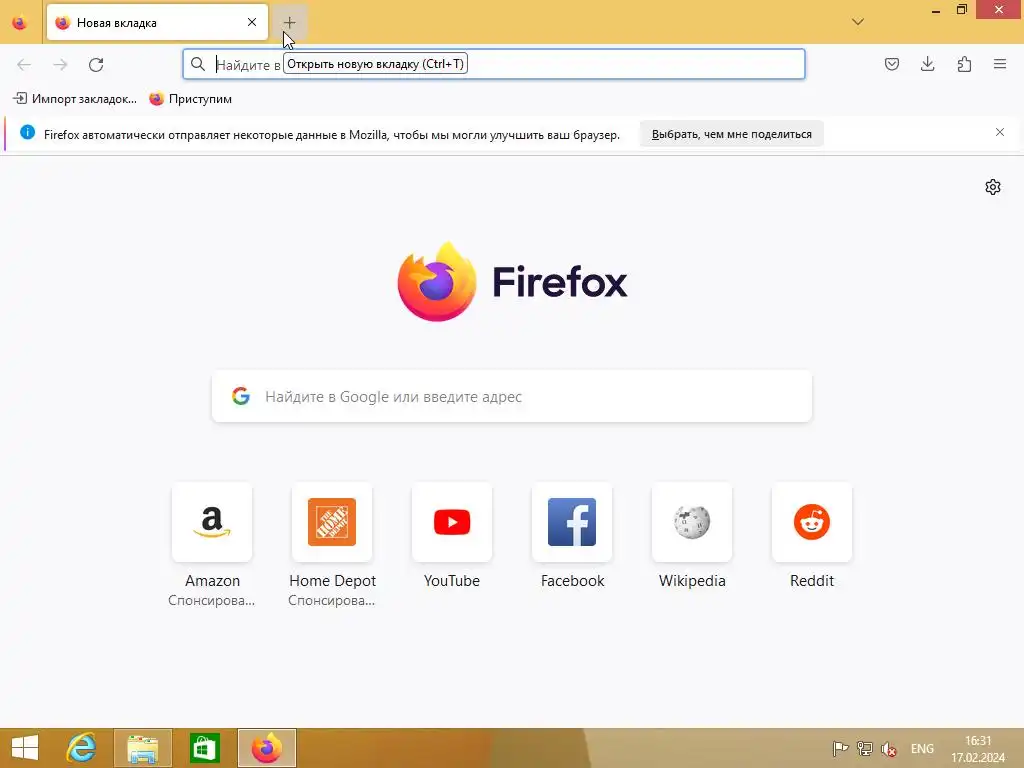Open the Reddit shortcut tile
Image resolution: width=1024 pixels, height=768 pixels.
(x=812, y=522)
